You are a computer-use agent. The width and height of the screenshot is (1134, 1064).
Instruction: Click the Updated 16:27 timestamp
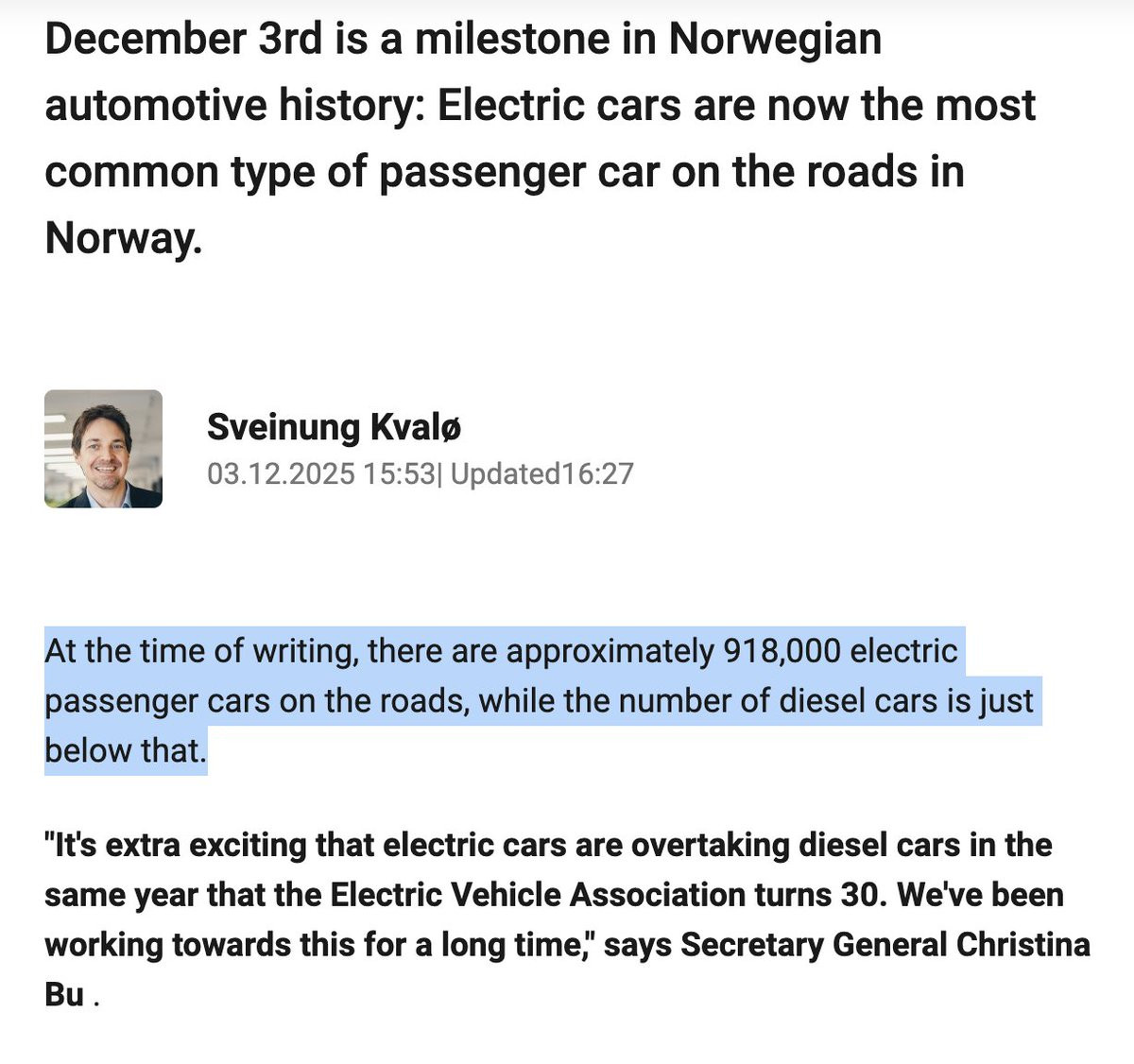point(541,473)
